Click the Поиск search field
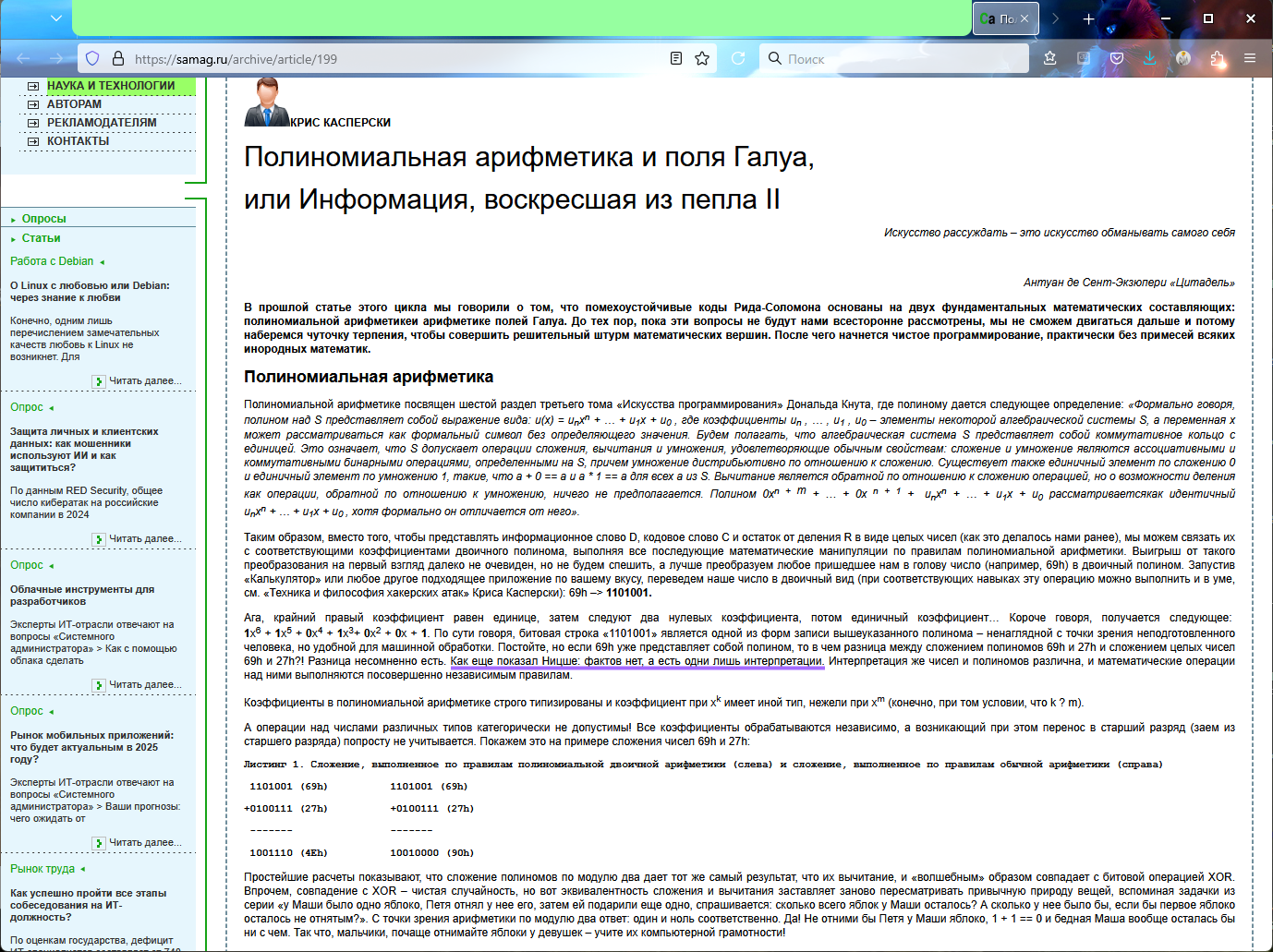This screenshot has width=1273, height=952. tap(894, 58)
